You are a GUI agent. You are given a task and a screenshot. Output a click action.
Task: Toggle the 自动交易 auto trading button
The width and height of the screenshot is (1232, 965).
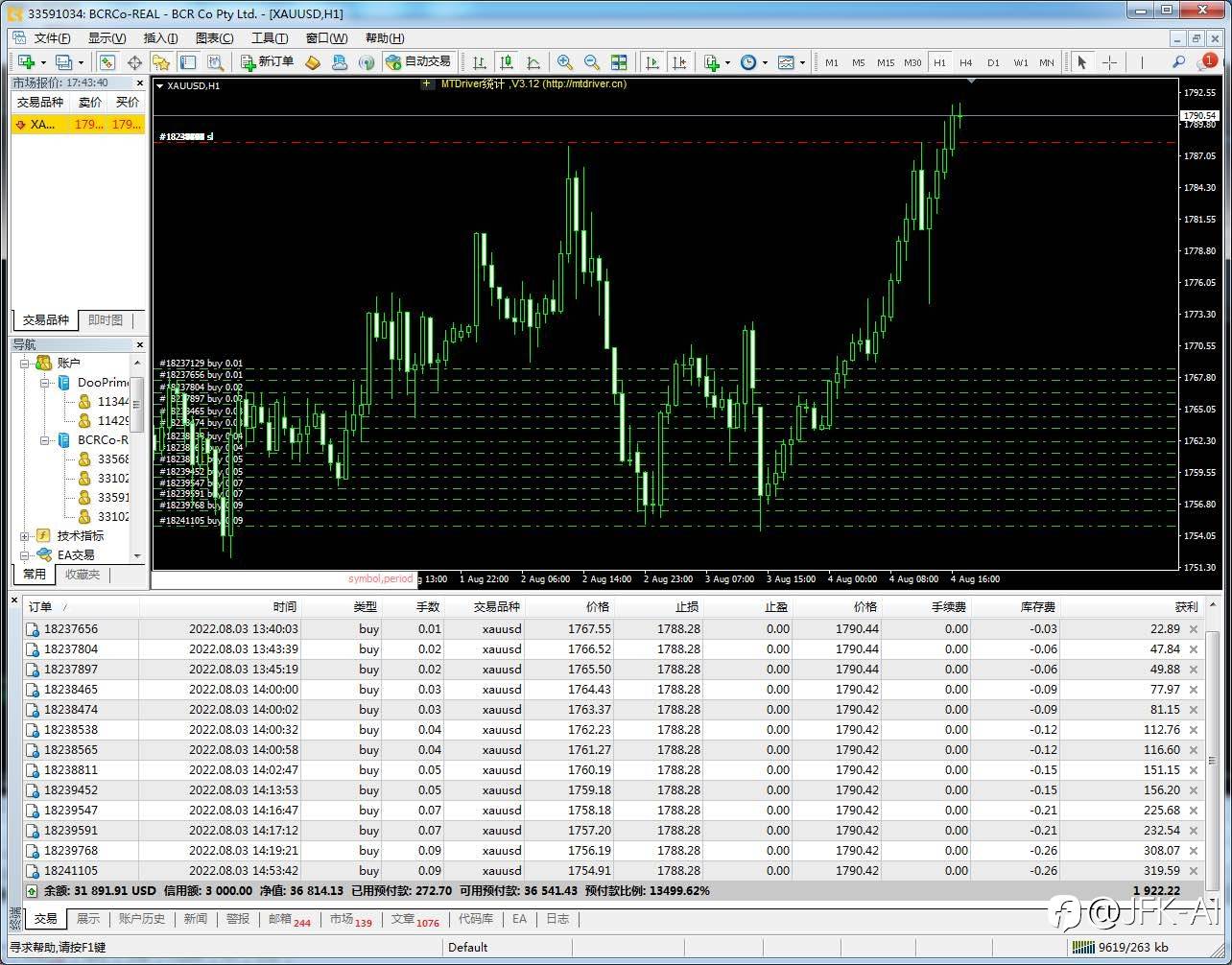pos(417,61)
